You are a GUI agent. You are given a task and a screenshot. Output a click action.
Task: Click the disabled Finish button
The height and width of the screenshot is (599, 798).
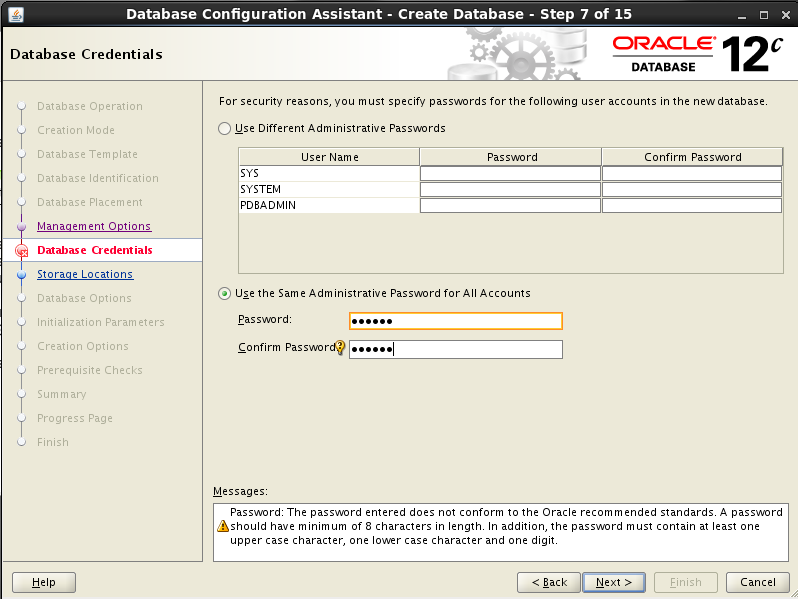686,582
